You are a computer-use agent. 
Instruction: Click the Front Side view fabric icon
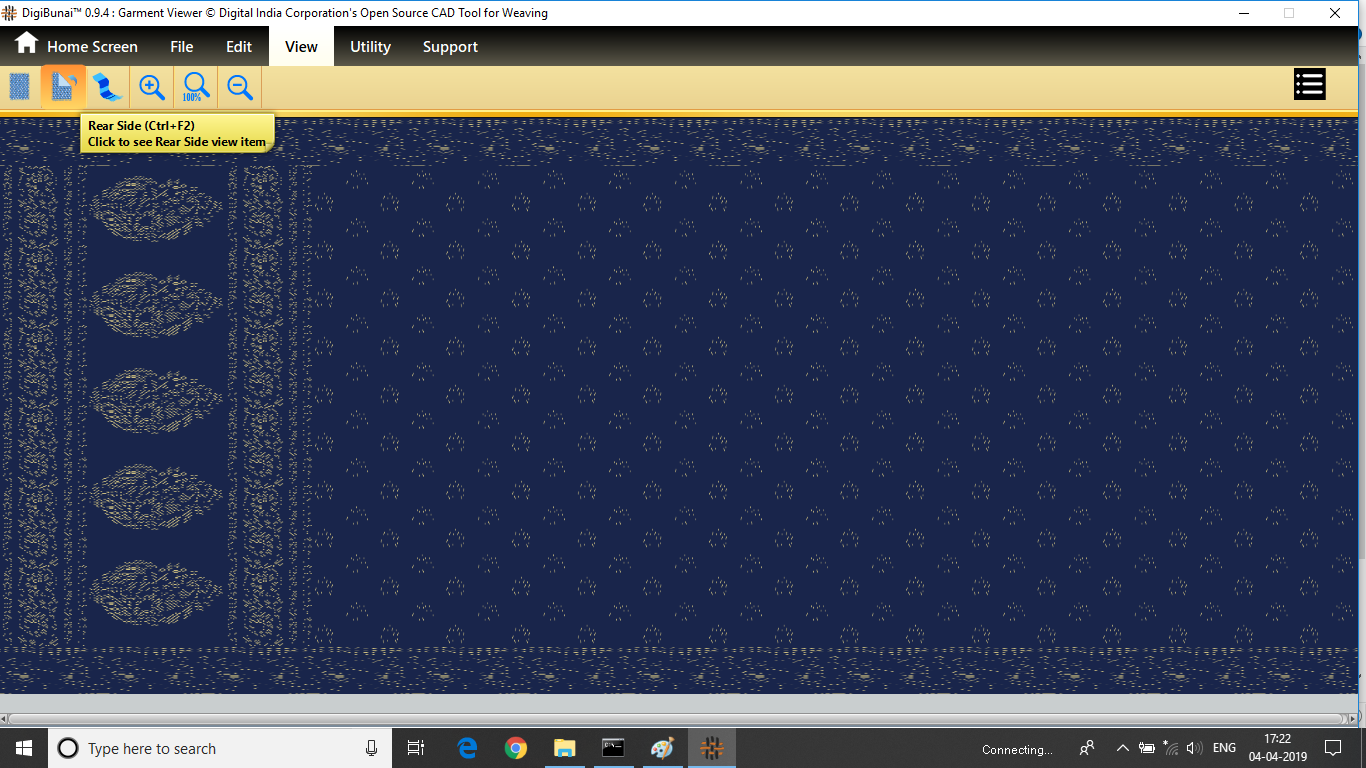point(20,87)
